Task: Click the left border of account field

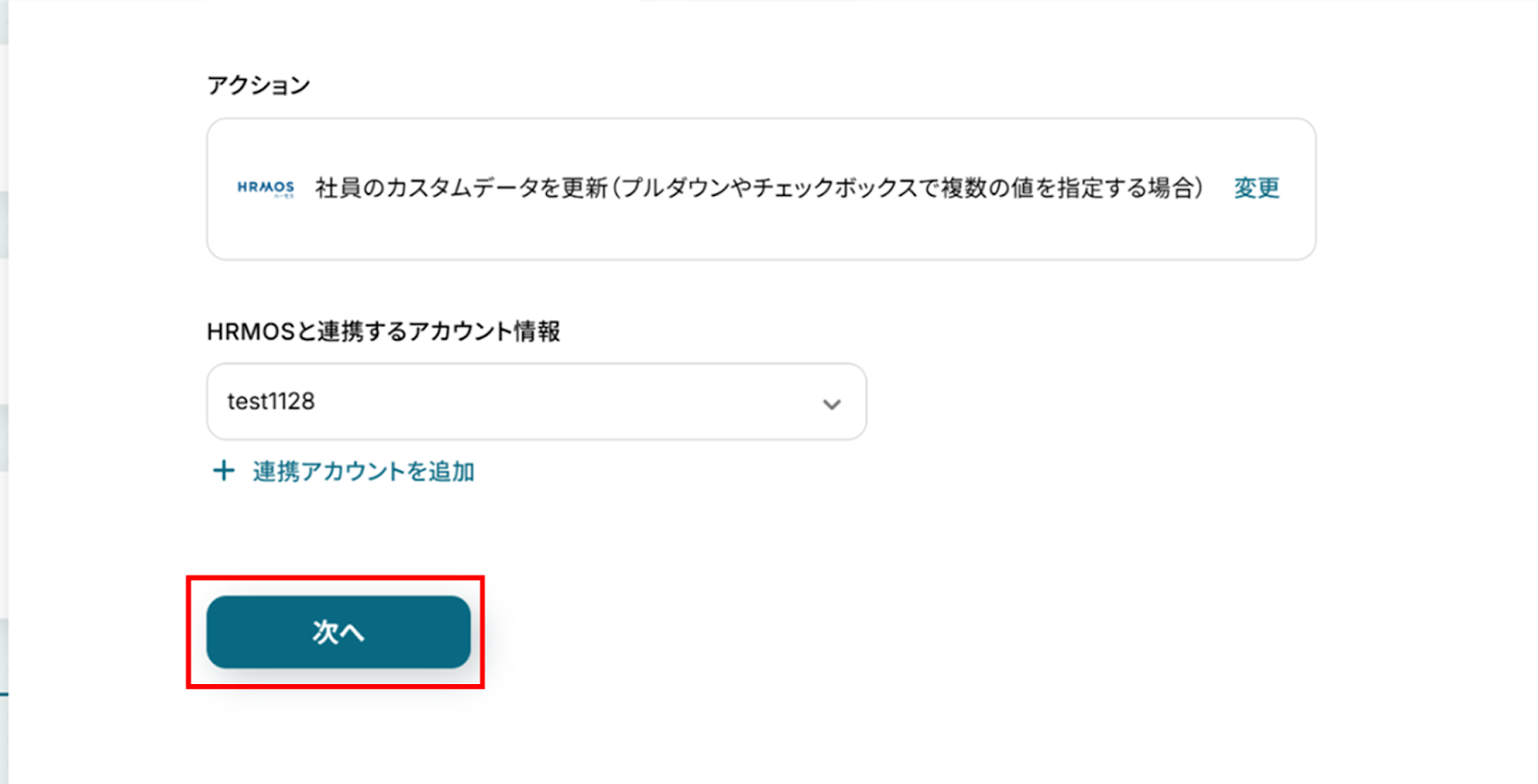Action: tap(209, 402)
